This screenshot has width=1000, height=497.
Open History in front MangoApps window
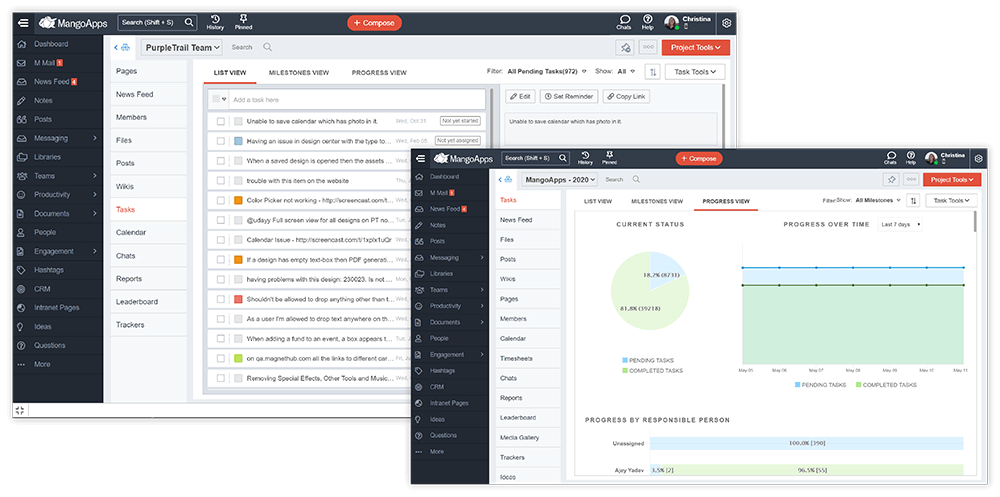(585, 158)
